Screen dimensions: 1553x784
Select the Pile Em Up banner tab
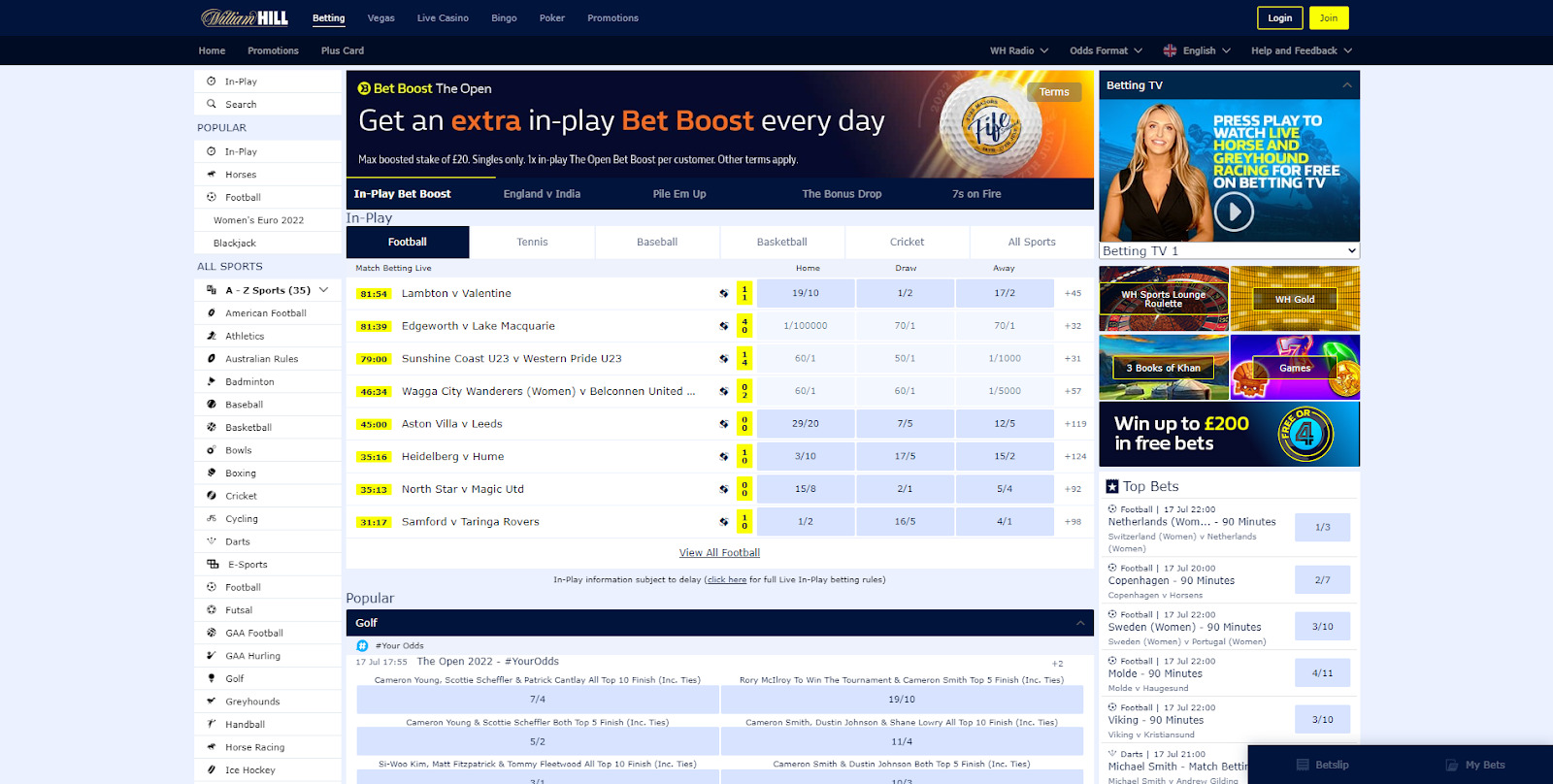(x=679, y=194)
